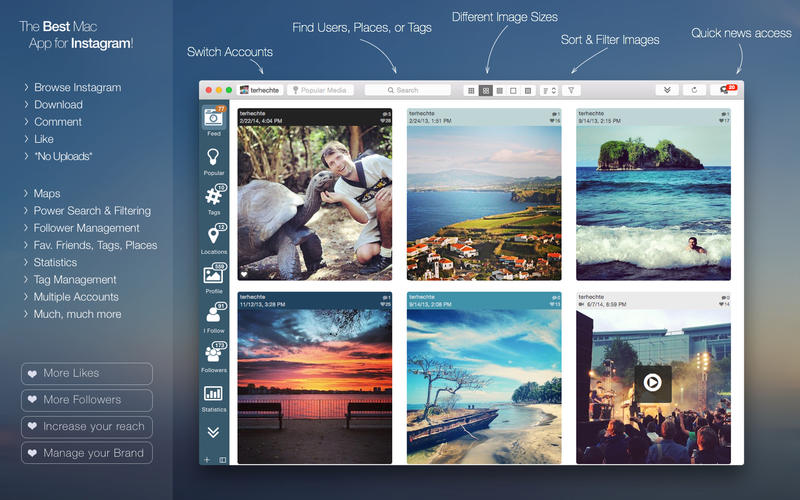Screen dimensions: 800x500
Task: Open the terhechte account switcher
Action: pyautogui.click(x=260, y=90)
